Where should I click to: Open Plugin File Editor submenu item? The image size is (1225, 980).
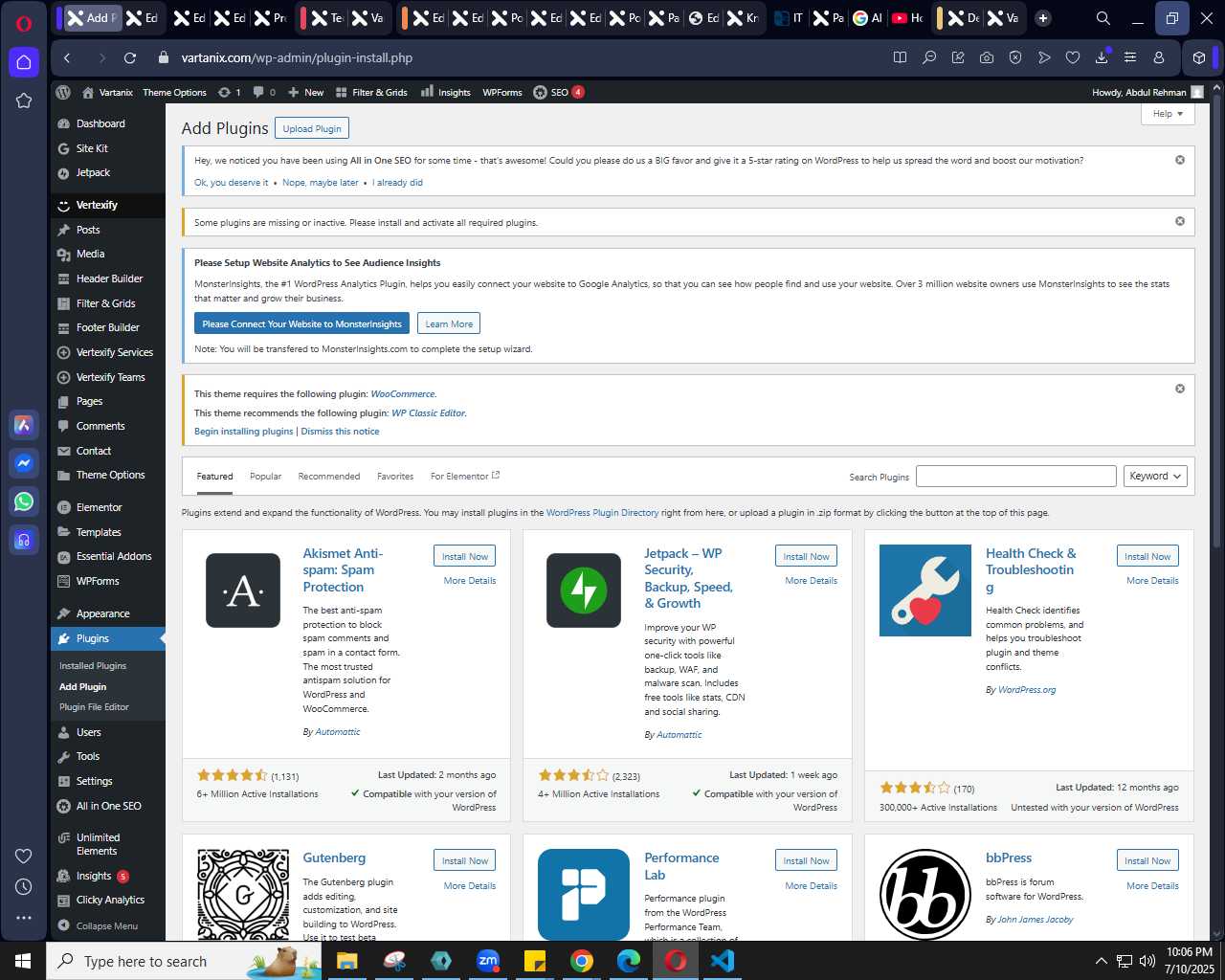point(94,706)
